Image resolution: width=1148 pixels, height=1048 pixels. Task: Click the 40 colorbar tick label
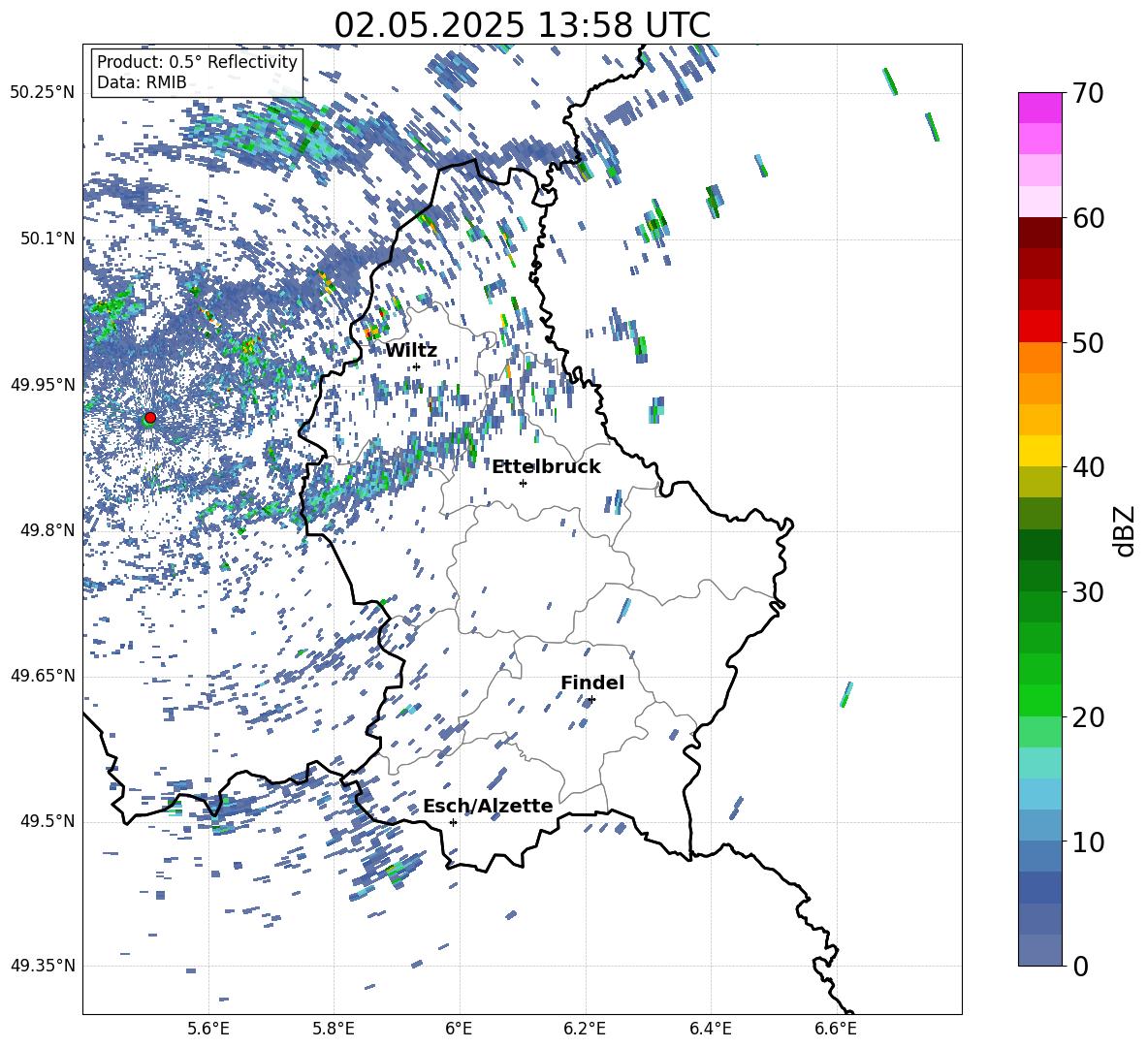[1088, 467]
